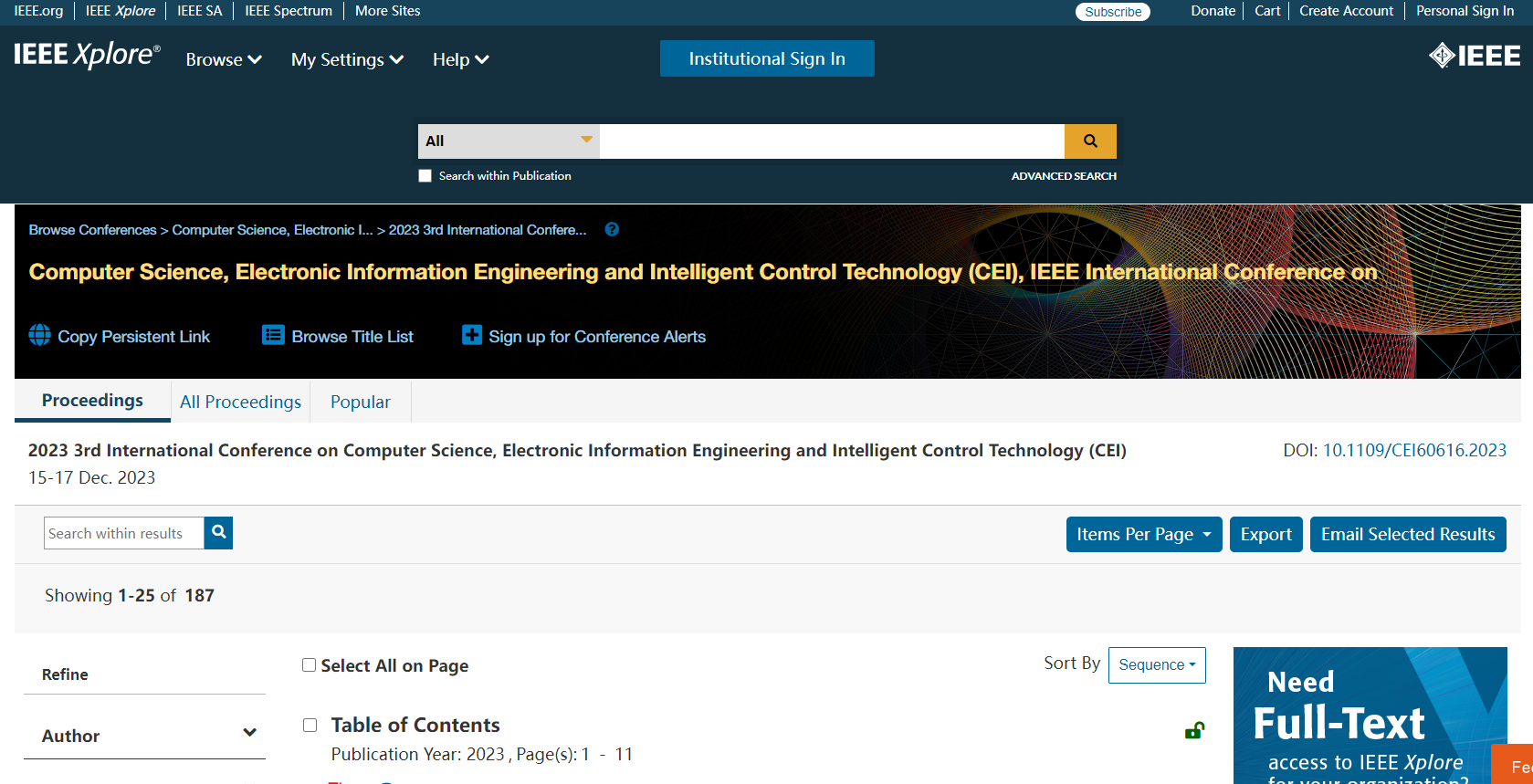Click the conference title heading in banner
The image size is (1533, 784).
pyautogui.click(x=703, y=272)
